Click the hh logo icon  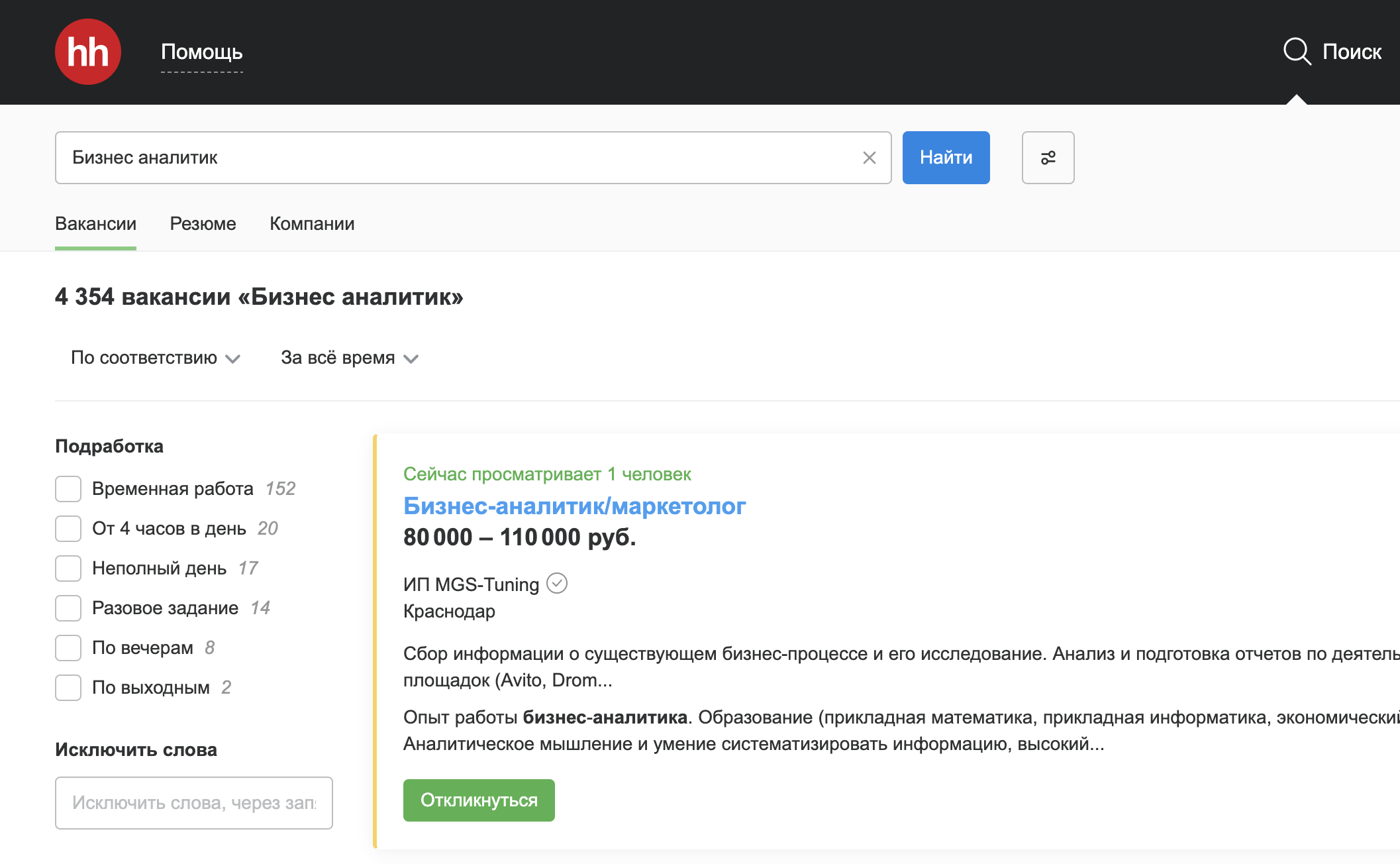[87, 52]
